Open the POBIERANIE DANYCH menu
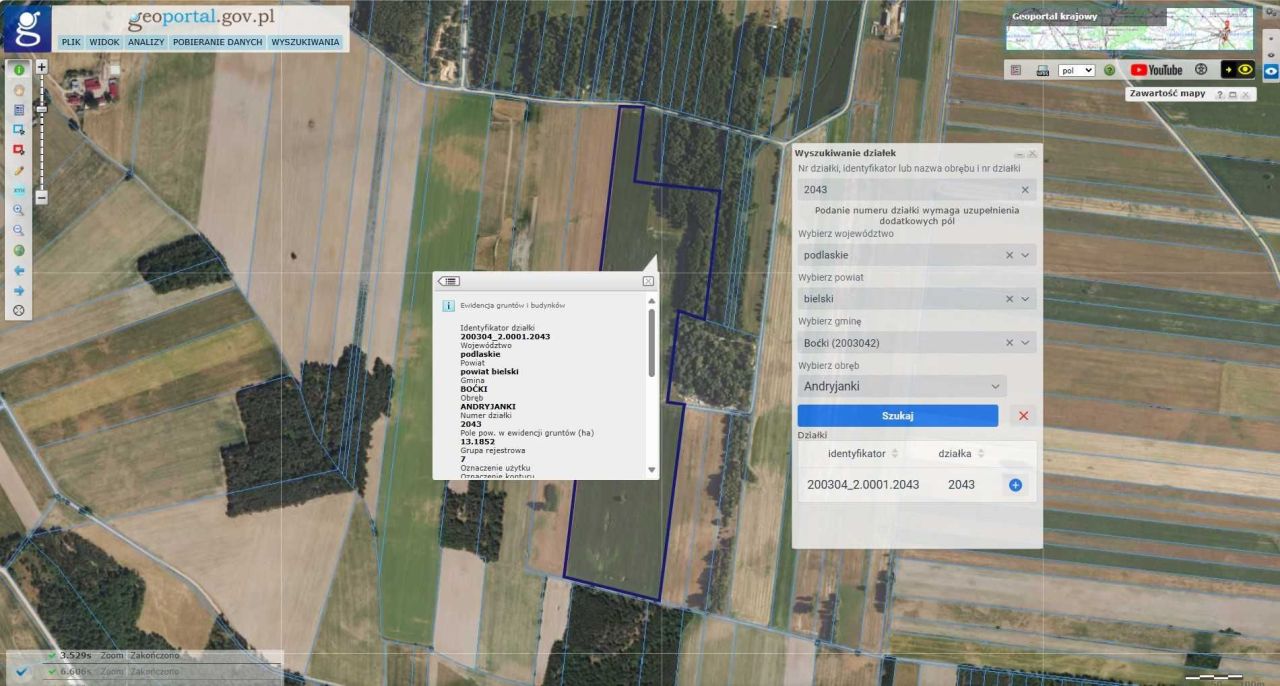 [218, 43]
